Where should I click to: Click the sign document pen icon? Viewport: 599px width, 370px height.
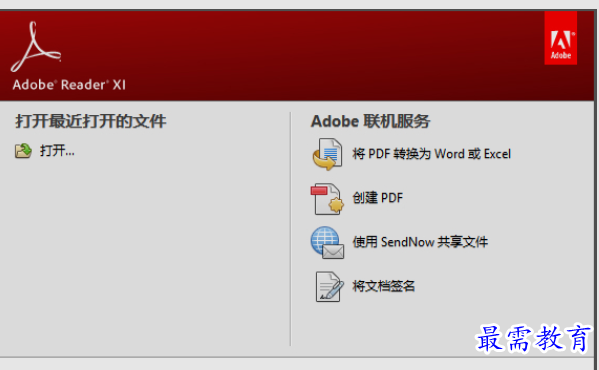(x=329, y=286)
